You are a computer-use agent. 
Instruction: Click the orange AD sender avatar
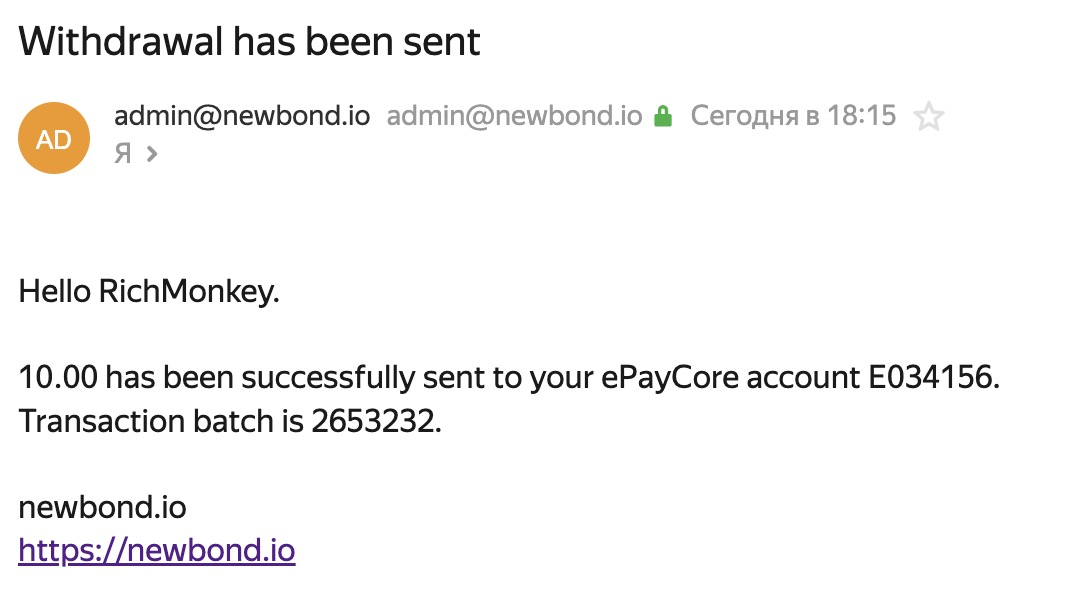[54, 138]
